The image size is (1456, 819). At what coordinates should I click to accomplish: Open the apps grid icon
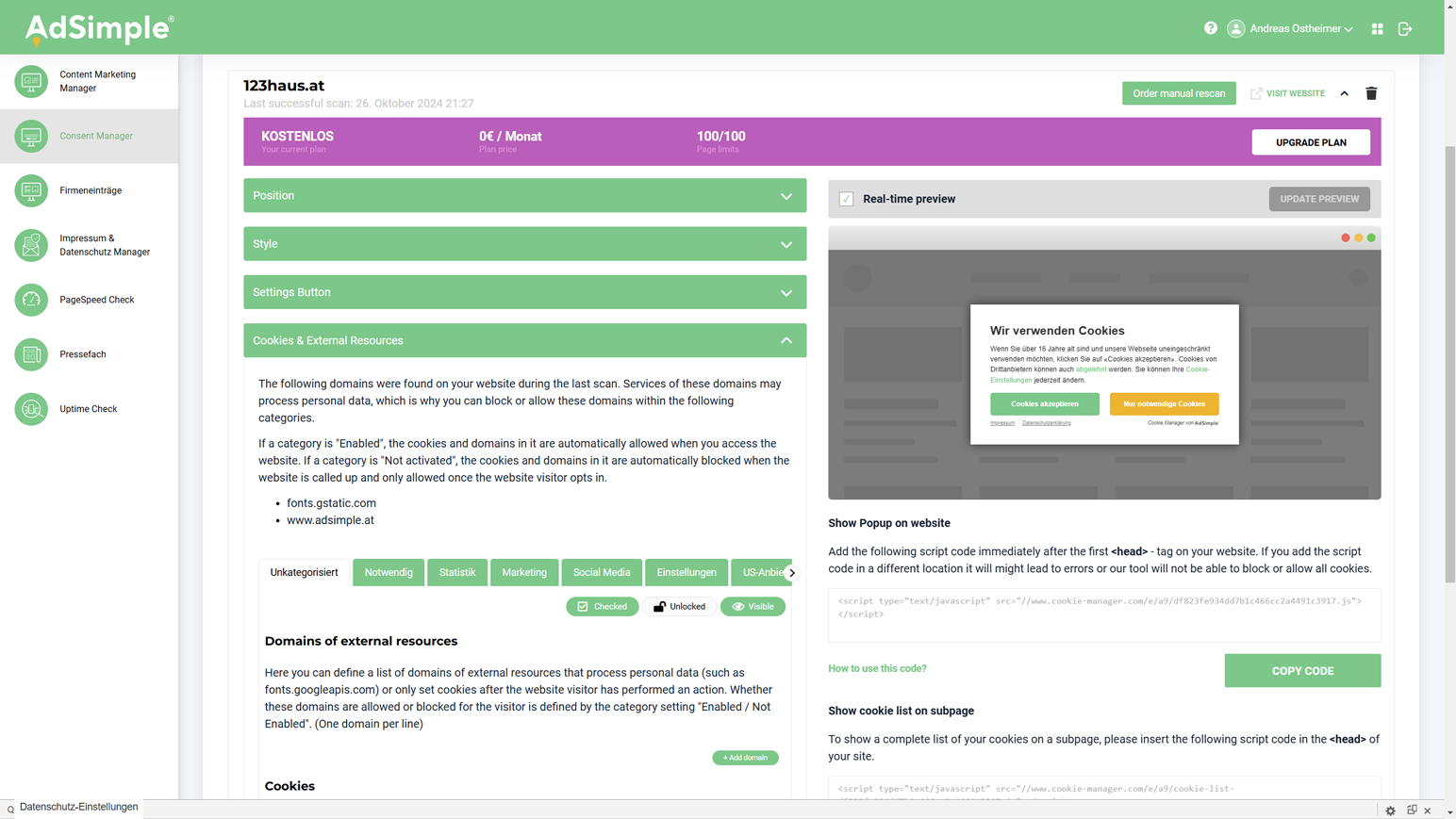coord(1378,29)
